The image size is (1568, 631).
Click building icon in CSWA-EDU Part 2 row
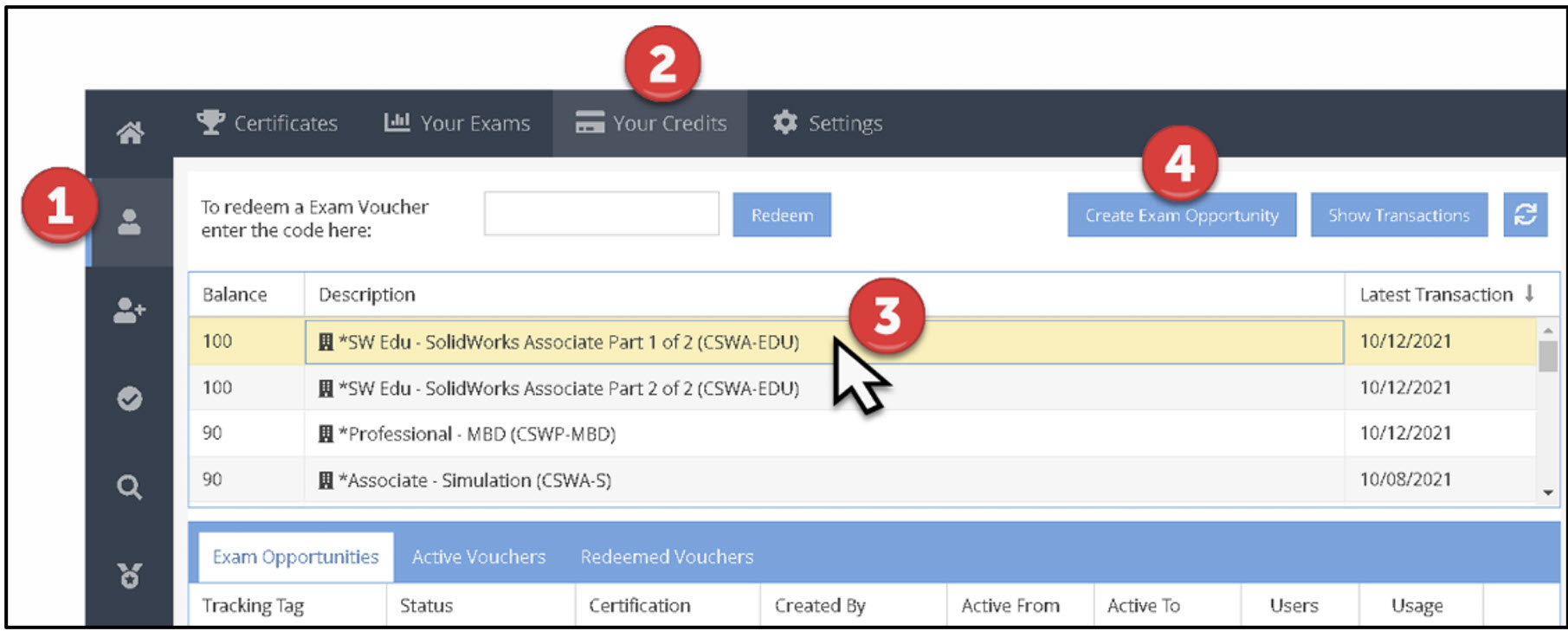pyautogui.click(x=326, y=389)
